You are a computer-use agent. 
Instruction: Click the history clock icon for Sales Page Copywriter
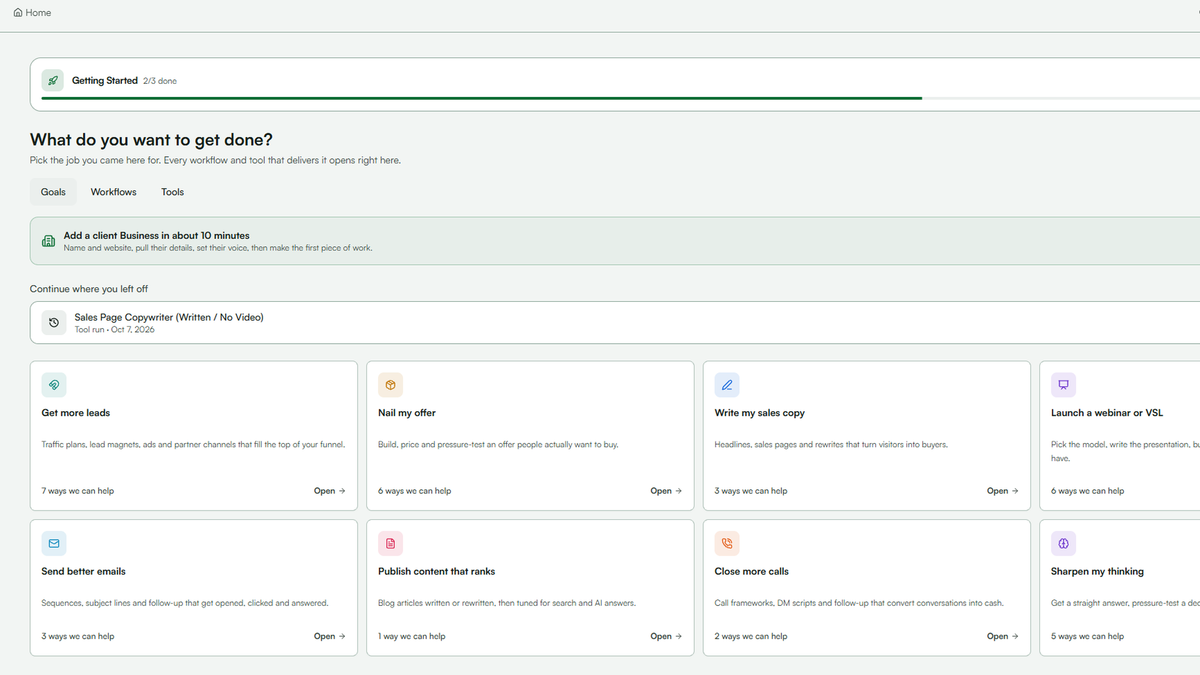tap(54, 322)
